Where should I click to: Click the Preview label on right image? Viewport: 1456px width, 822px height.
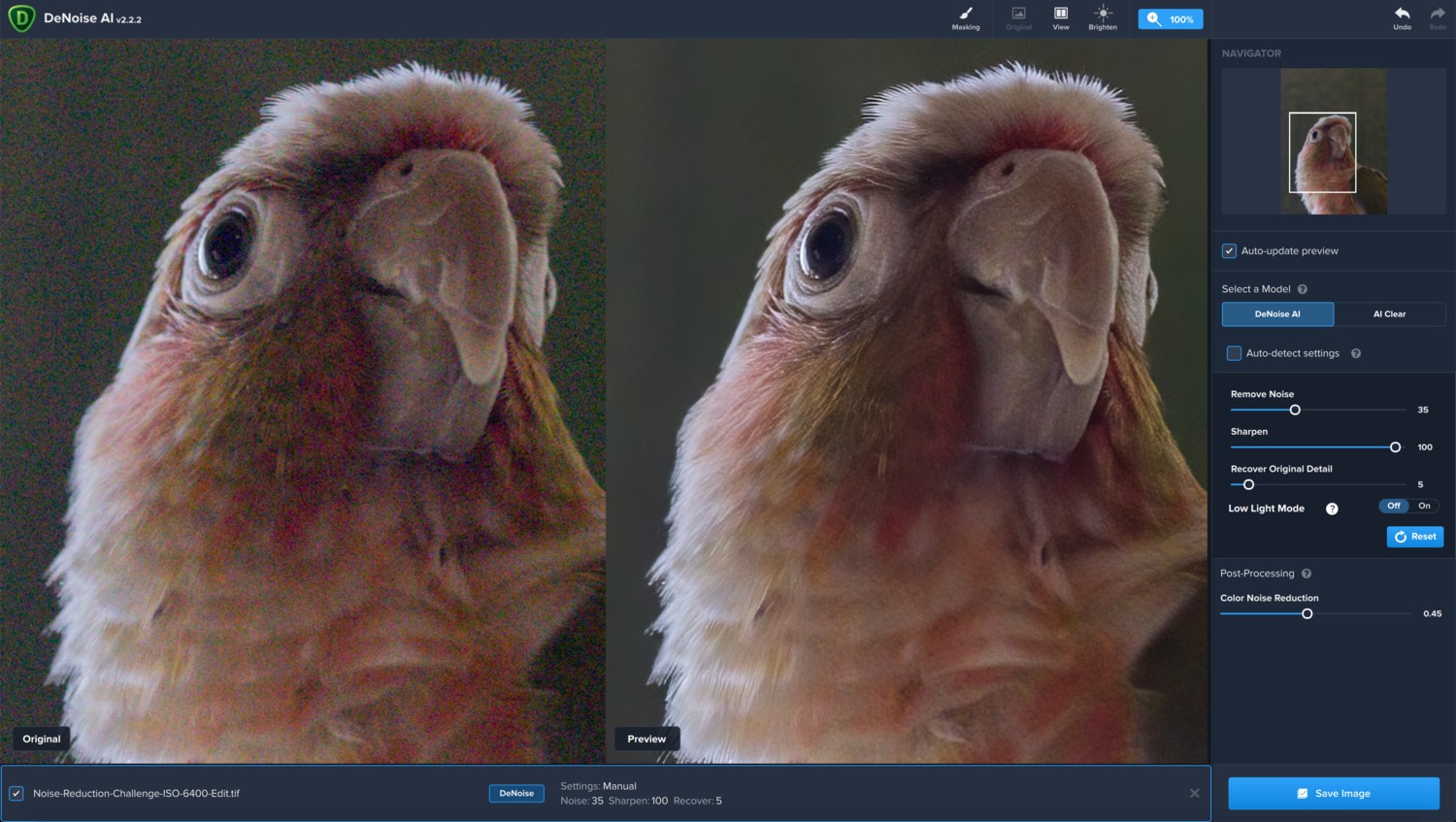pos(646,739)
